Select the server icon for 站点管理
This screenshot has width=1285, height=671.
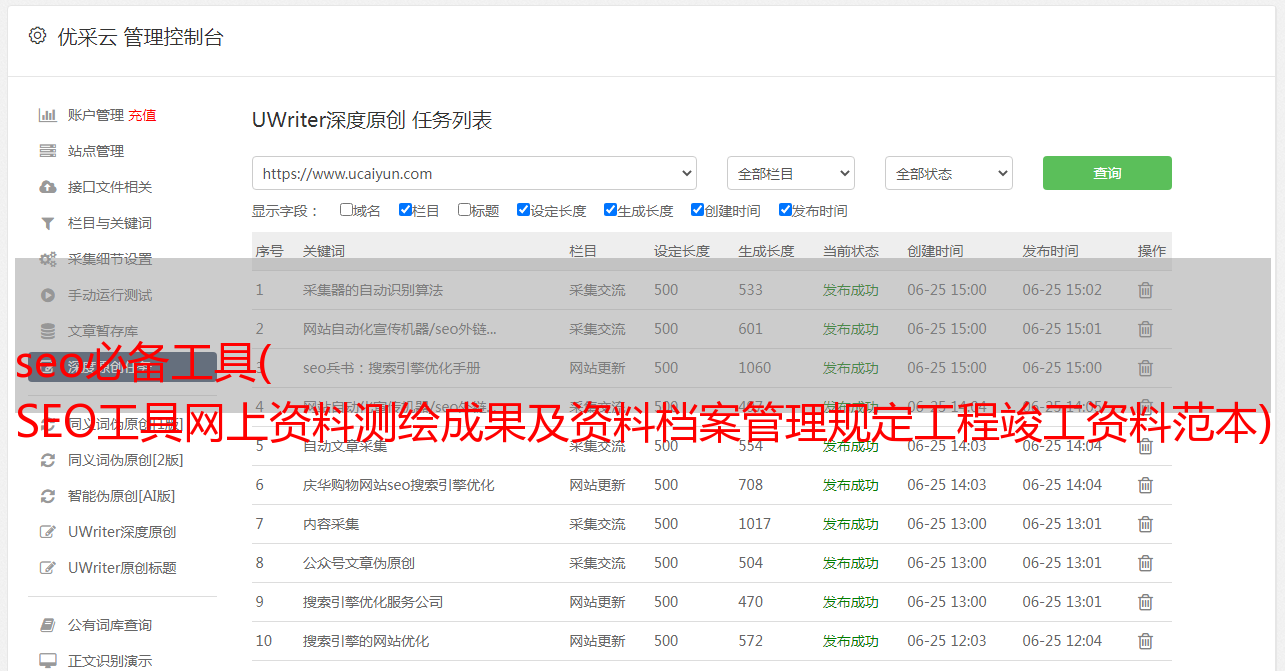point(47,151)
